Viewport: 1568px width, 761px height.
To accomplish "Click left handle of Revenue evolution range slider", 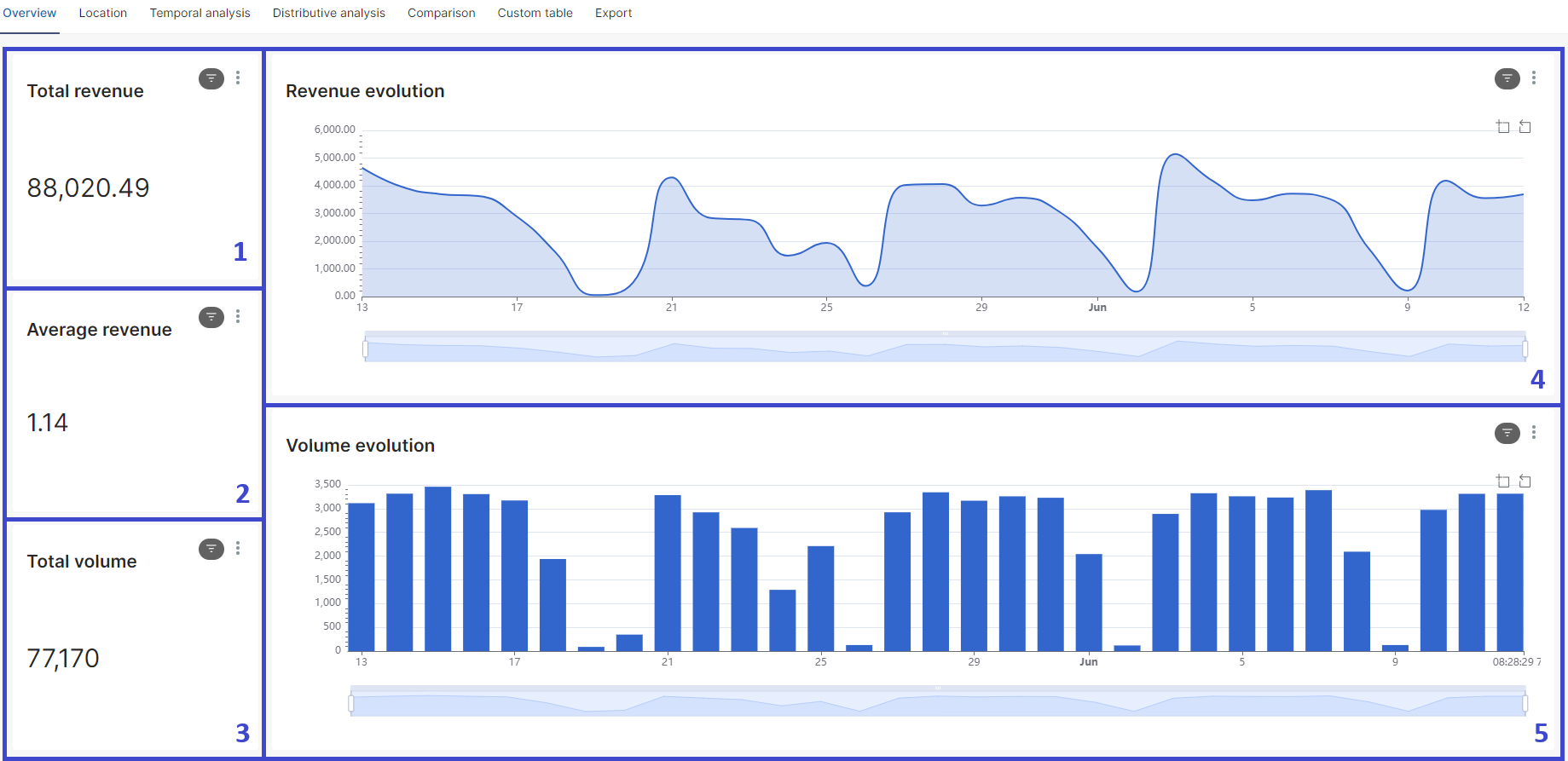I will coord(365,349).
